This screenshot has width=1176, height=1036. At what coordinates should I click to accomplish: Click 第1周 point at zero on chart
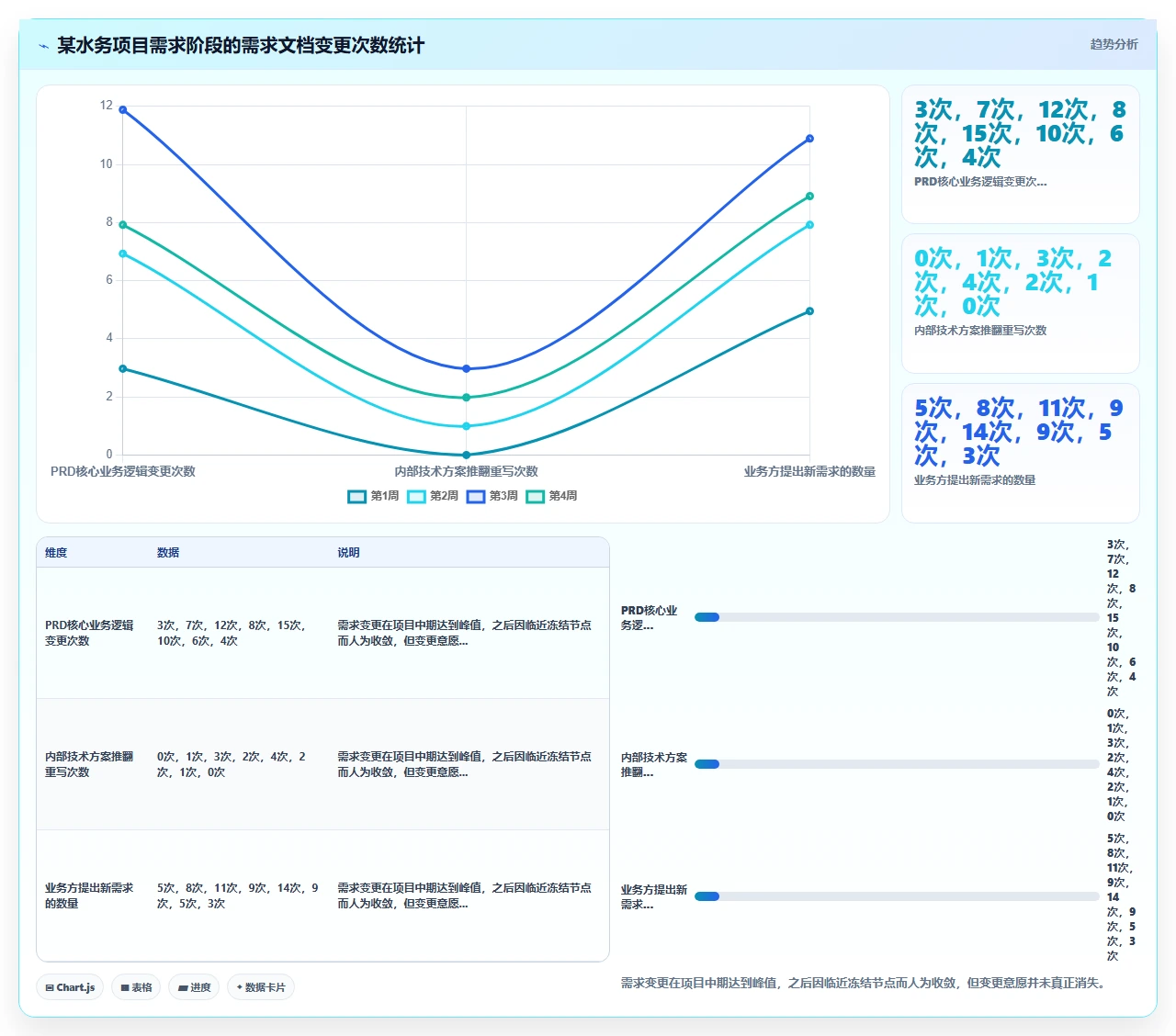467,455
